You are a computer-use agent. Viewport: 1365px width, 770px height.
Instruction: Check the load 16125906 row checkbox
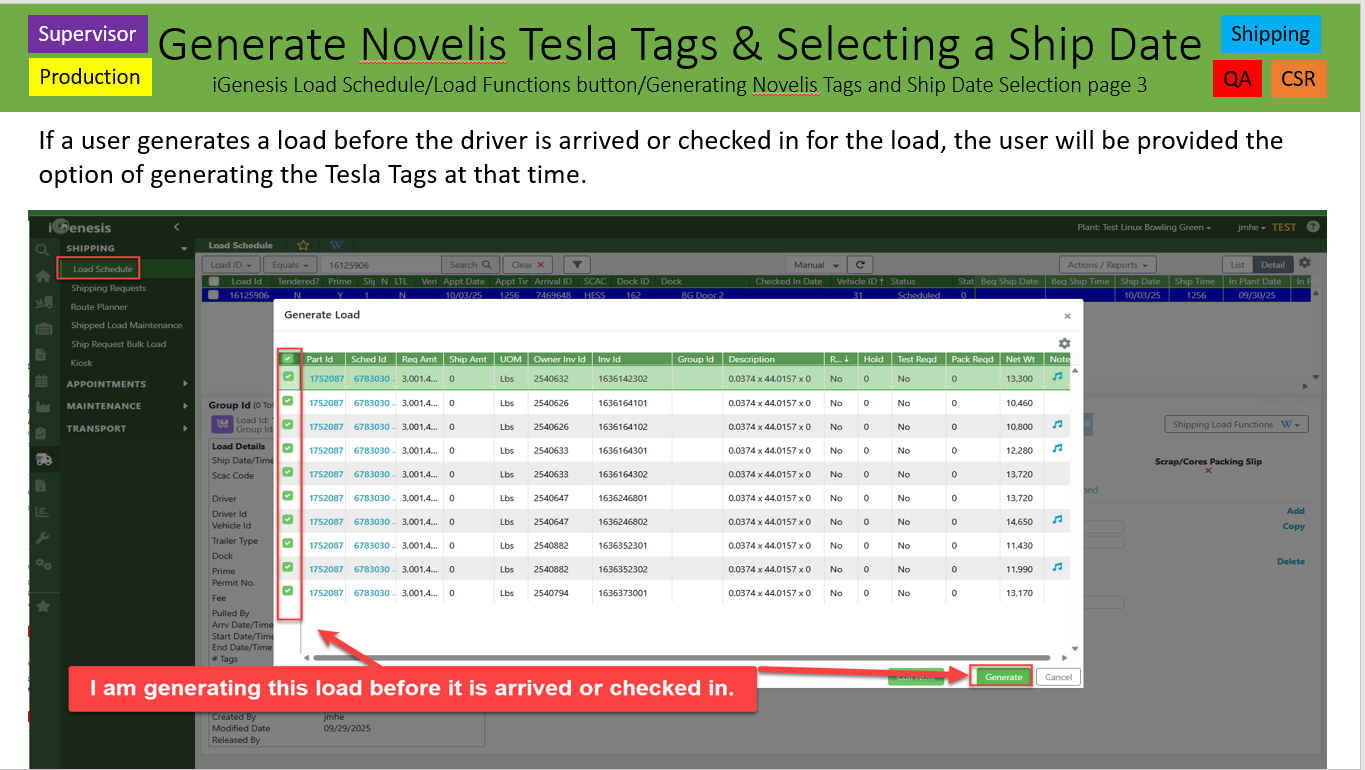tap(212, 295)
